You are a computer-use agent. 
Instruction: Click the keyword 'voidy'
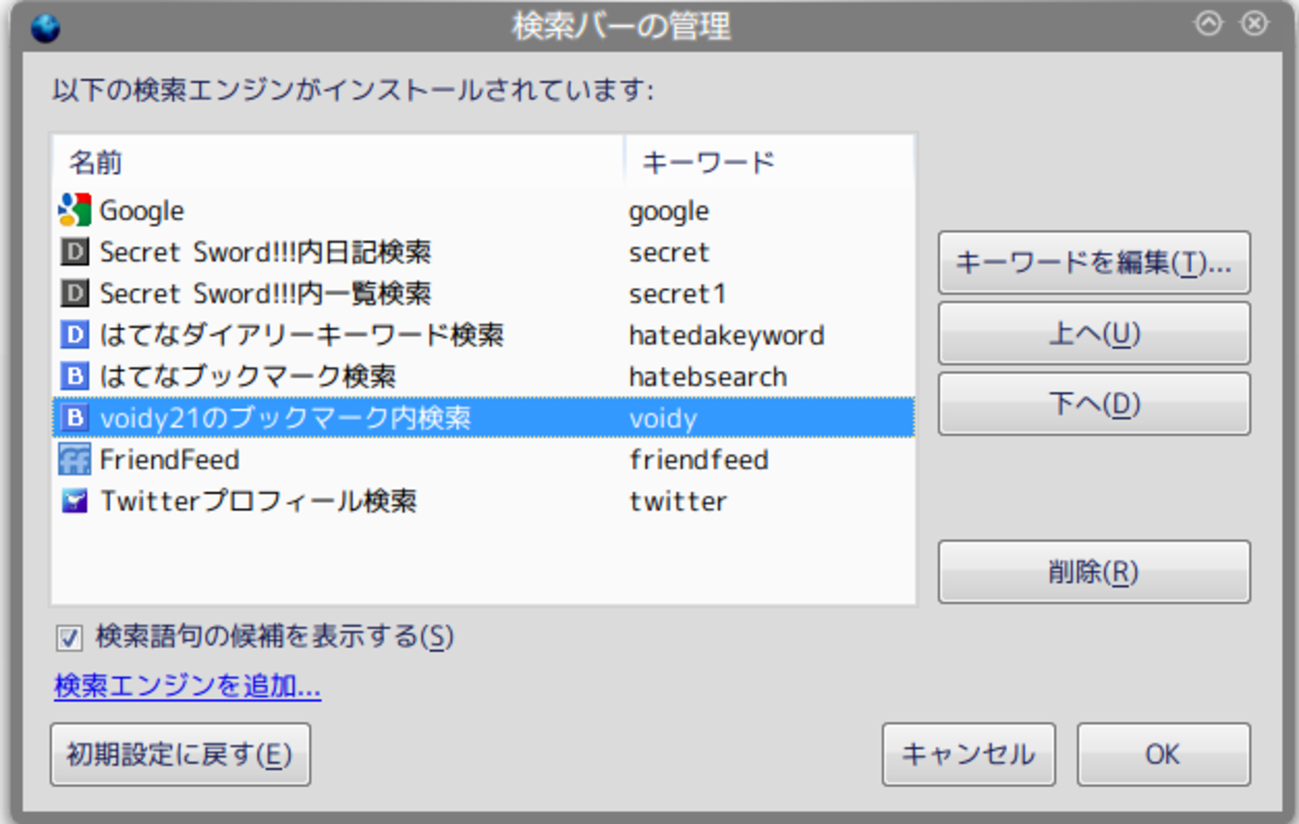[x=663, y=418]
